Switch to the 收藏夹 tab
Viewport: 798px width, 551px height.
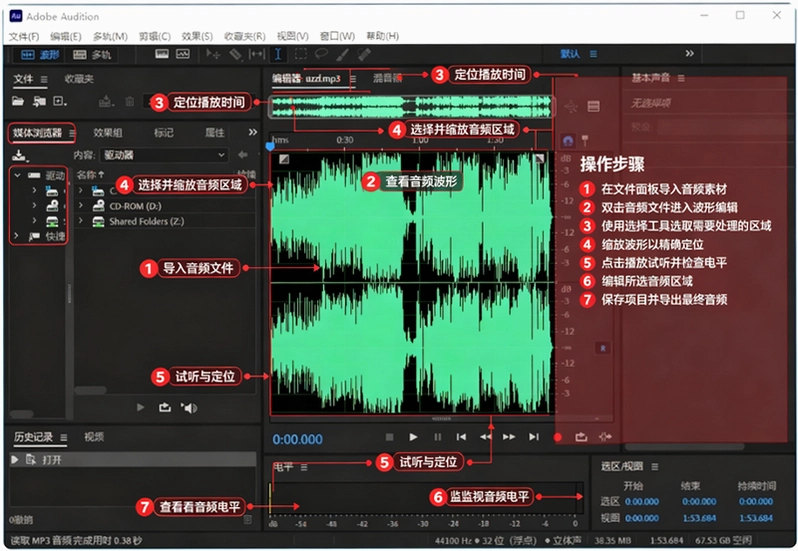pos(79,79)
